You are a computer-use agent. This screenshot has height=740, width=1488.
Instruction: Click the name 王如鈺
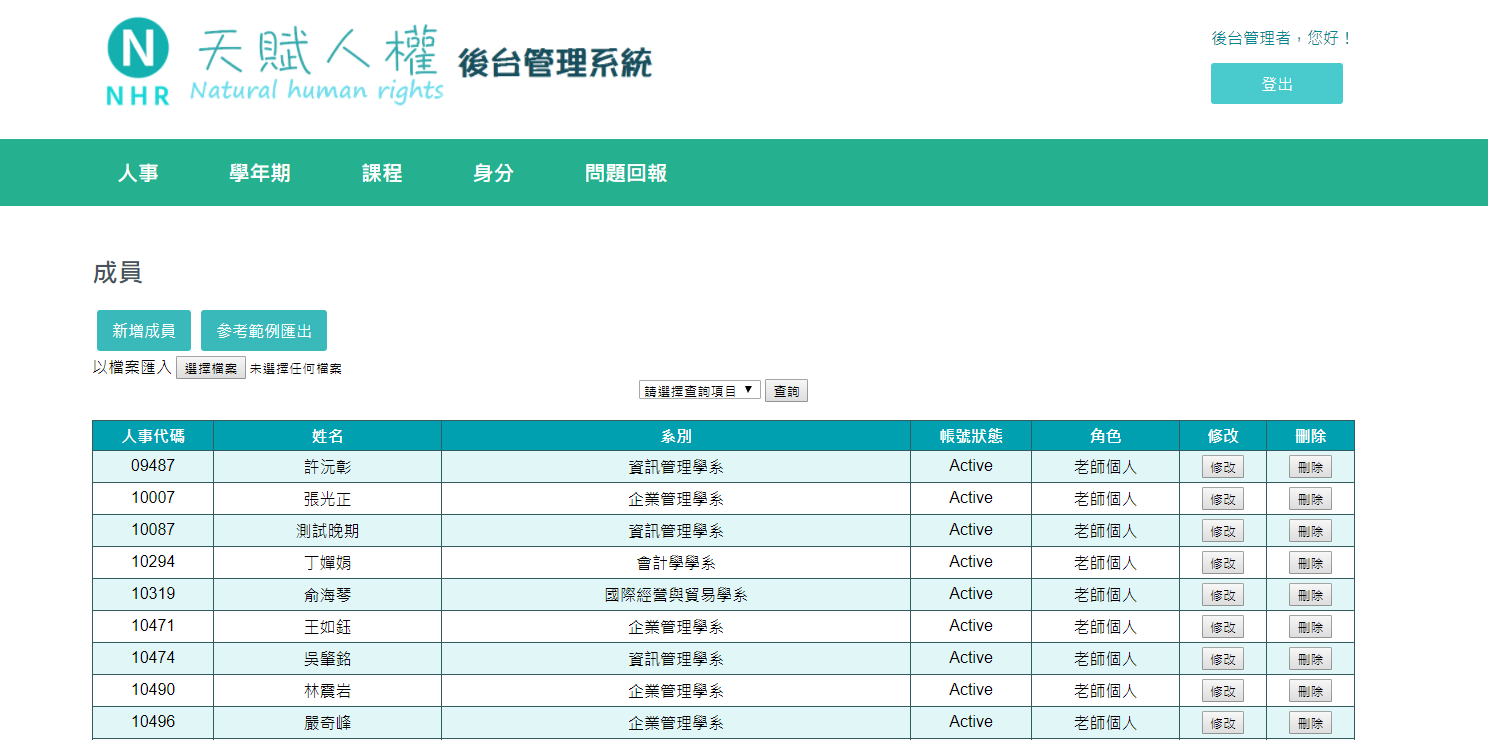[327, 627]
